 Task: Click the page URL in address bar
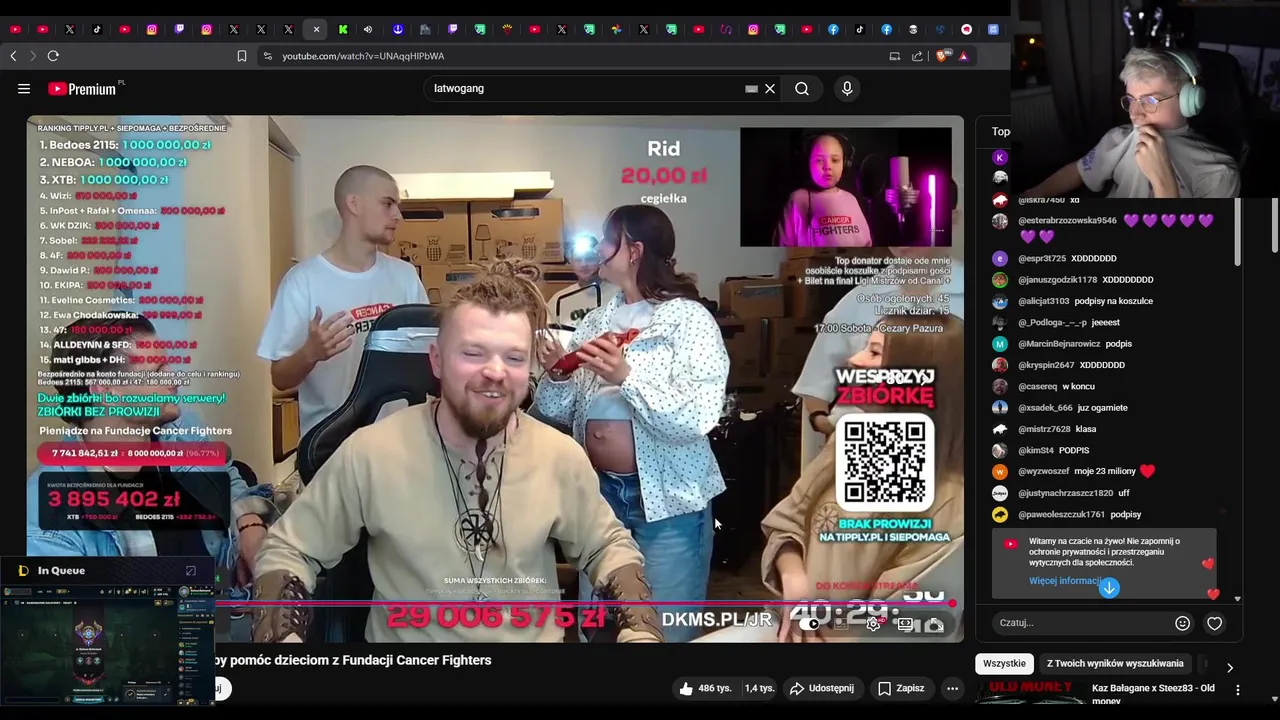[363, 56]
